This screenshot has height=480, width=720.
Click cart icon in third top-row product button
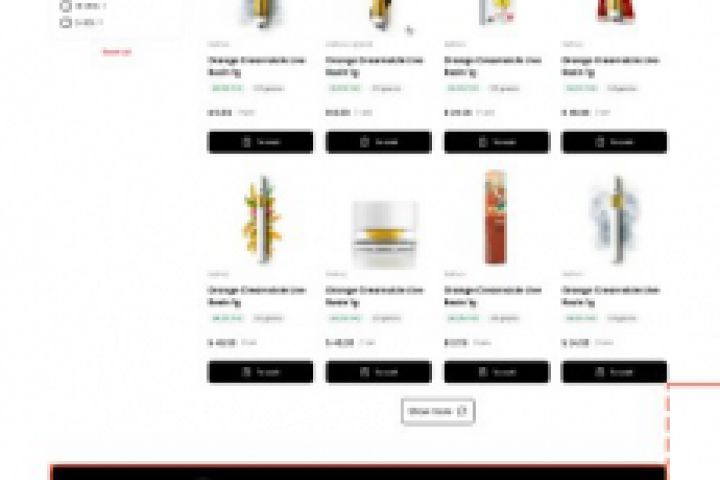[x=483, y=142]
